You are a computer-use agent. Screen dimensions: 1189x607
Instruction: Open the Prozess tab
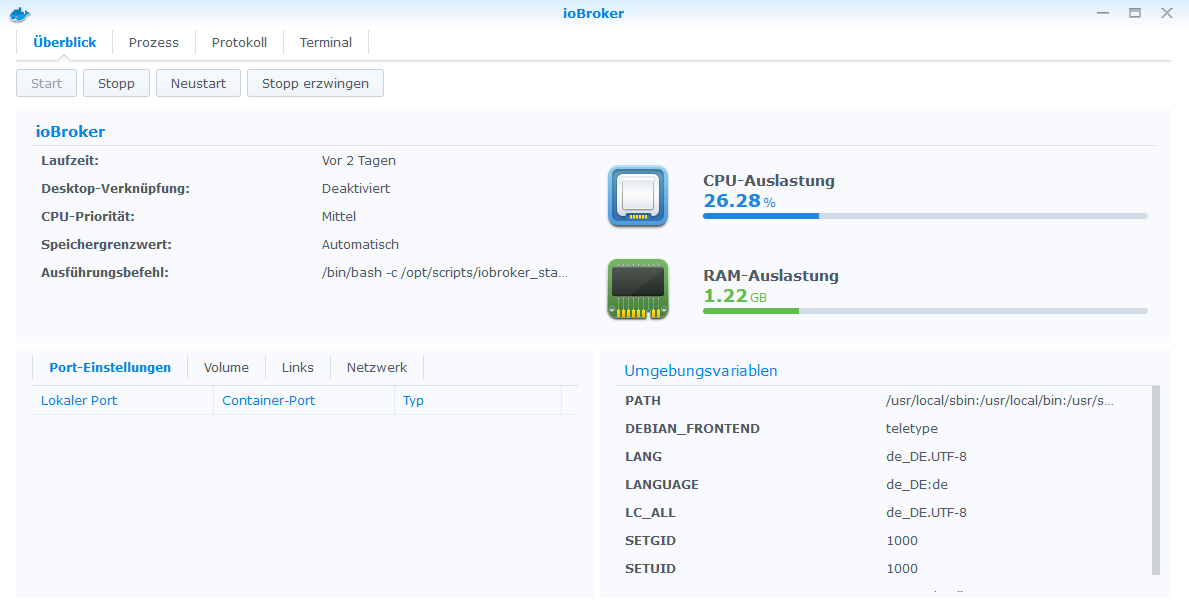pos(154,42)
